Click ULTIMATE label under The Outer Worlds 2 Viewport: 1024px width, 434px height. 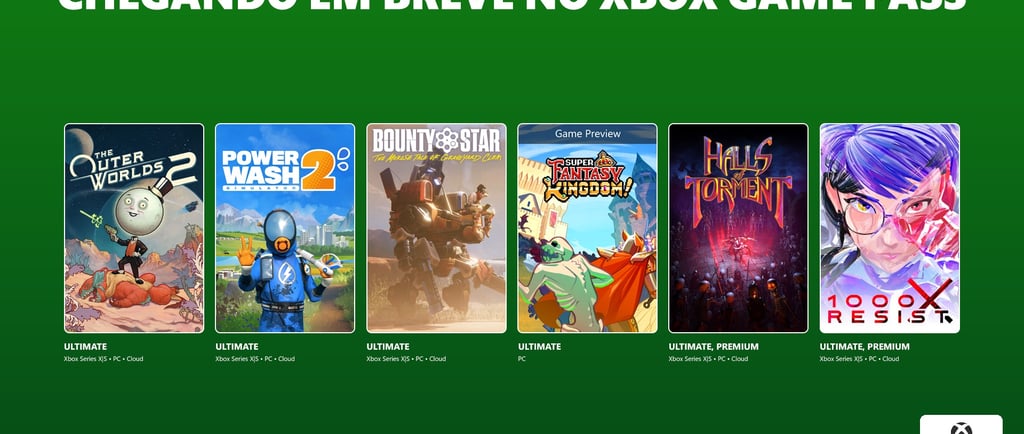86,347
